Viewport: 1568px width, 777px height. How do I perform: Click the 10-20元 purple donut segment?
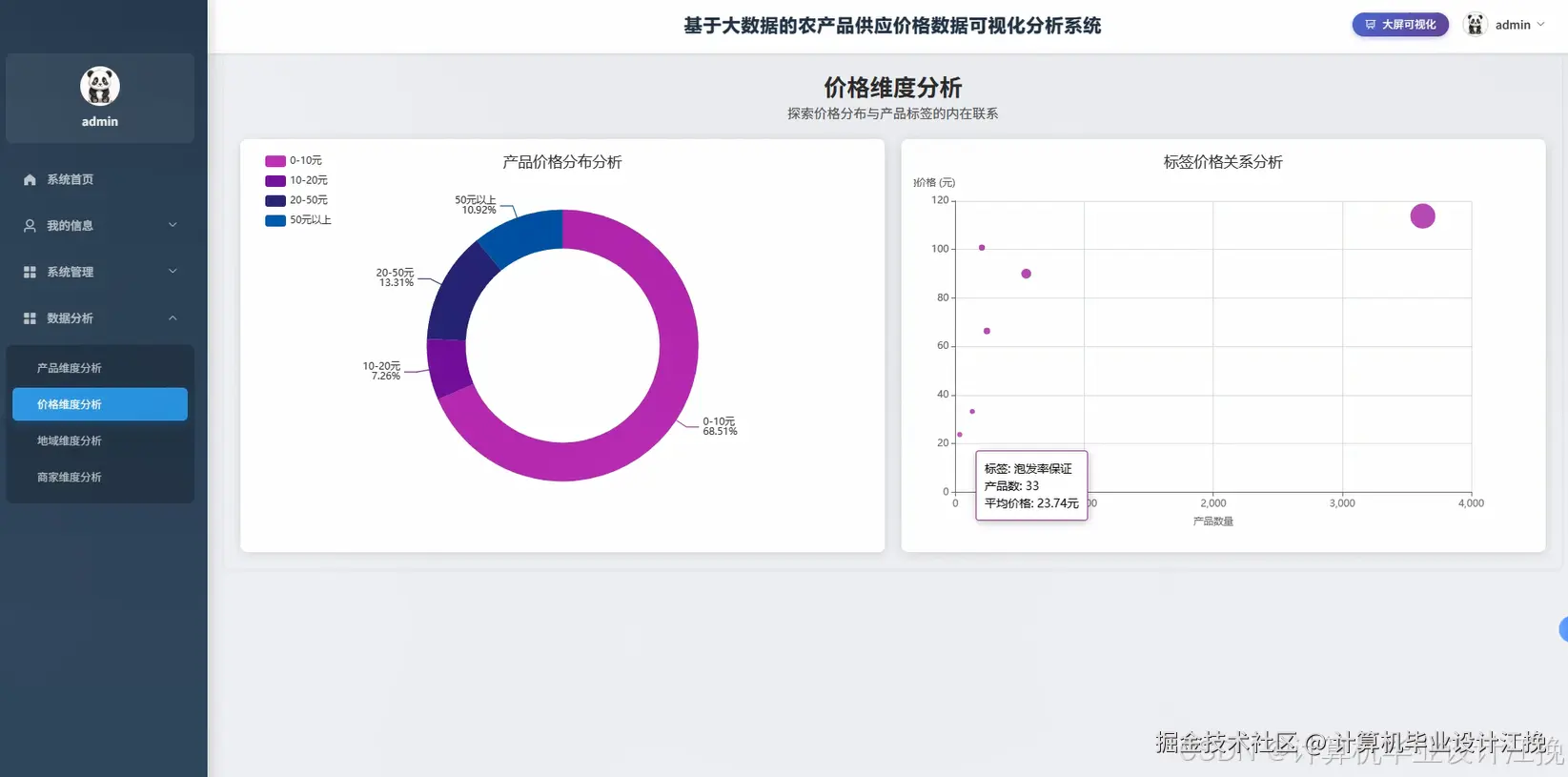pos(448,367)
